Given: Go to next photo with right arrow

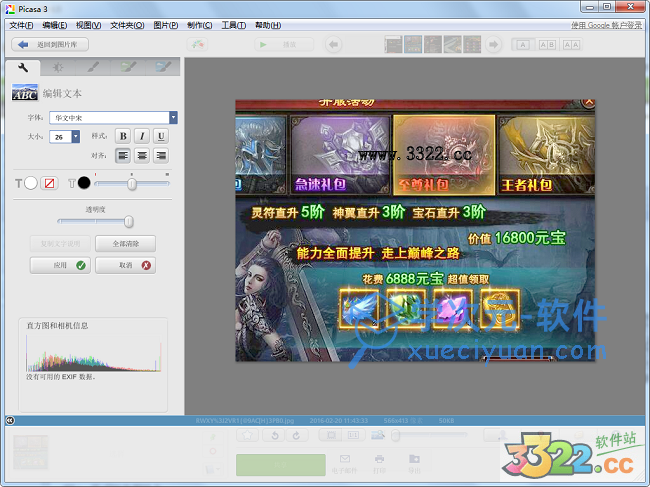Looking at the screenshot, I should [x=493, y=44].
